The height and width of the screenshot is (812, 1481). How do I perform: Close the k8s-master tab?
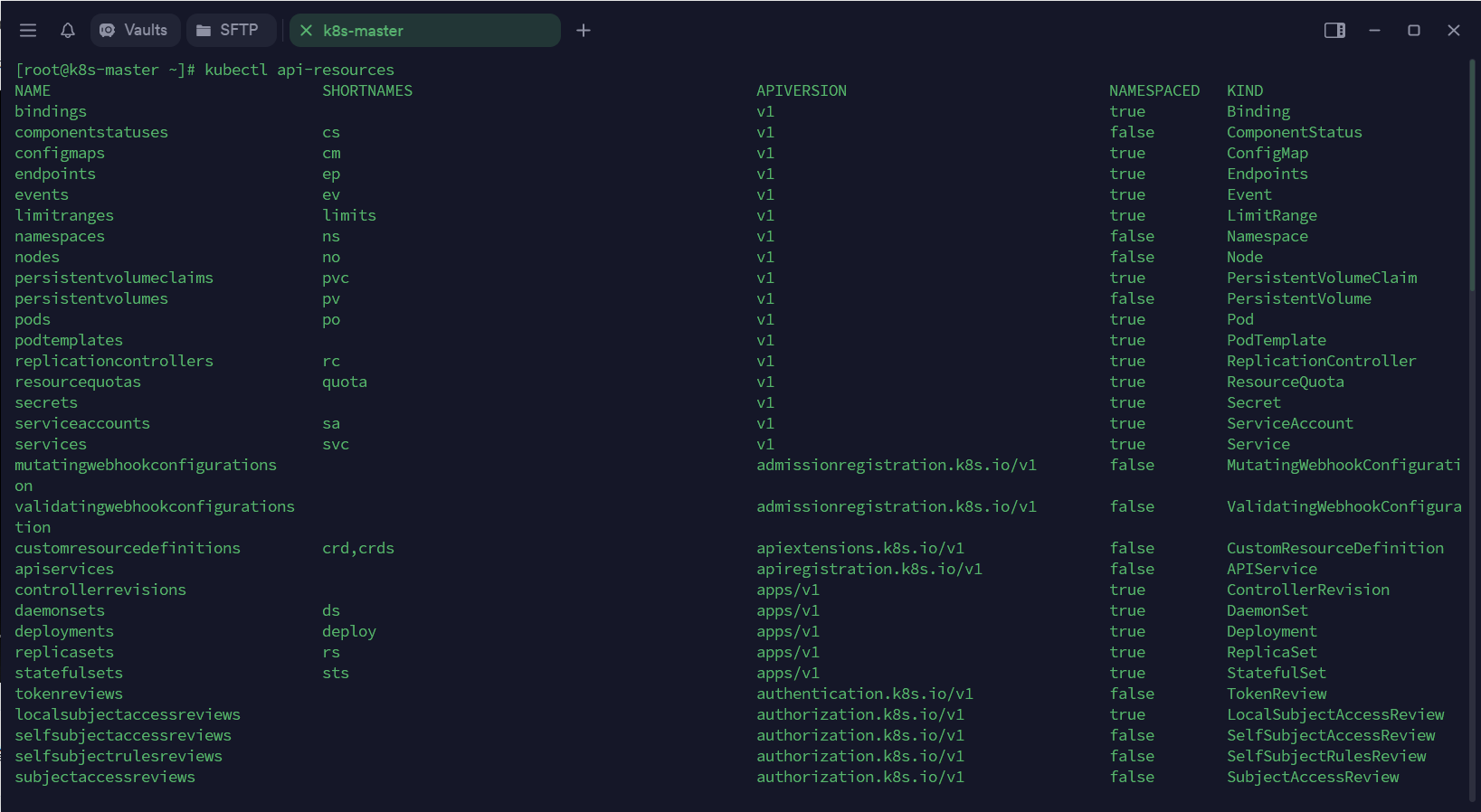click(x=306, y=31)
